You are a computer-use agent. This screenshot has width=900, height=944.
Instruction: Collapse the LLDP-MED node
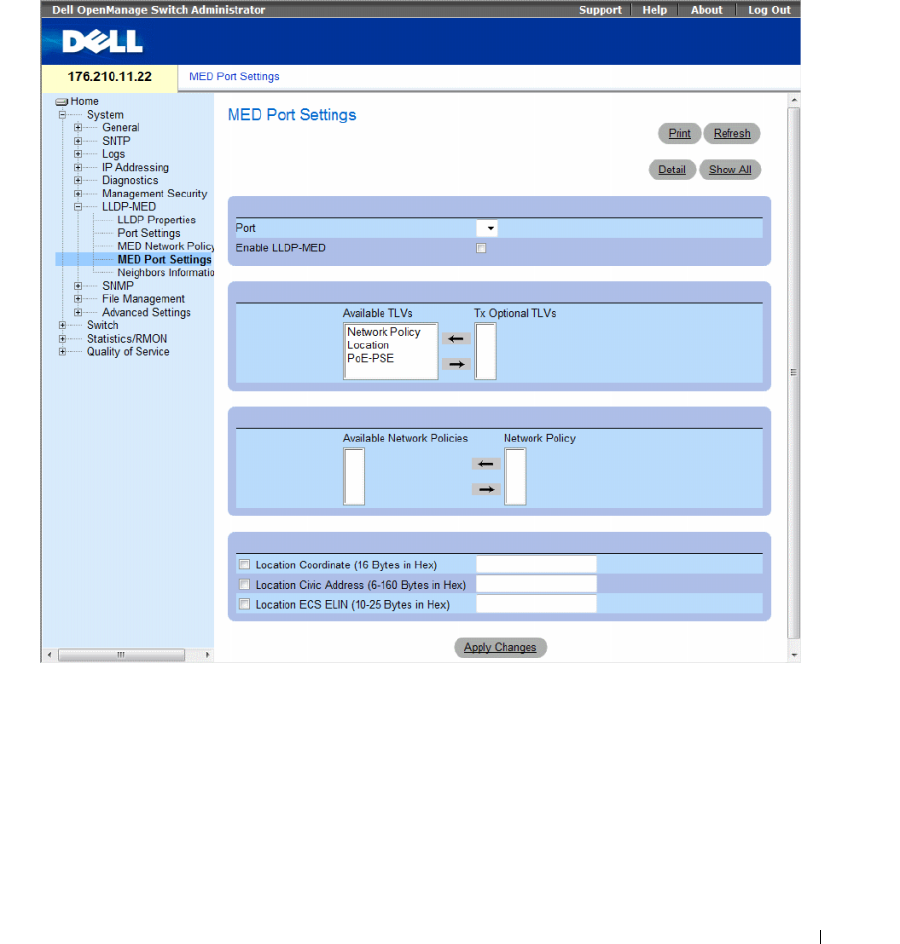click(78, 207)
